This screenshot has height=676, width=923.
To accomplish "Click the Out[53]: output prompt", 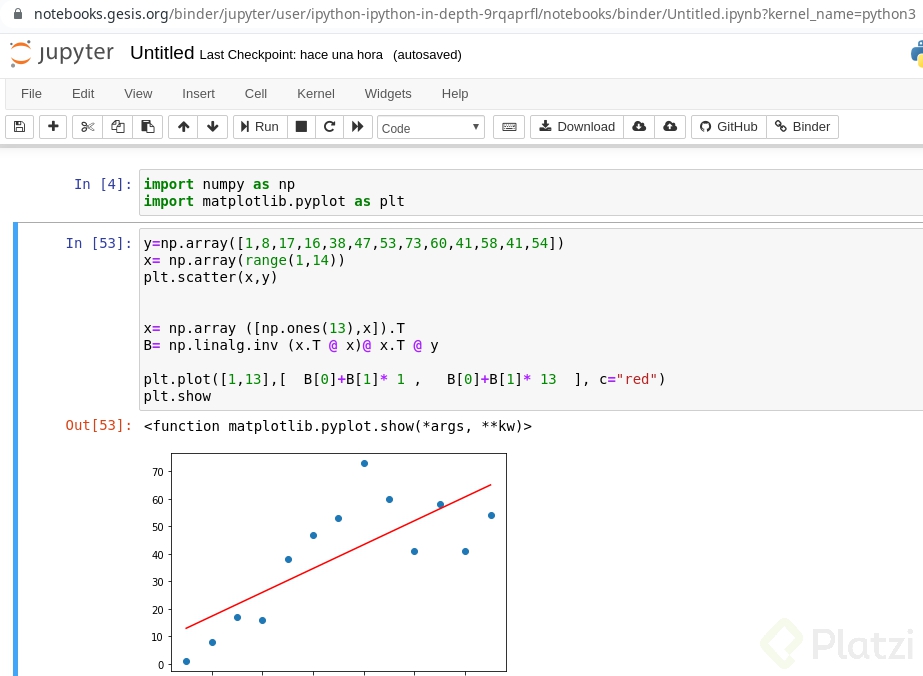I will click(x=99, y=425).
